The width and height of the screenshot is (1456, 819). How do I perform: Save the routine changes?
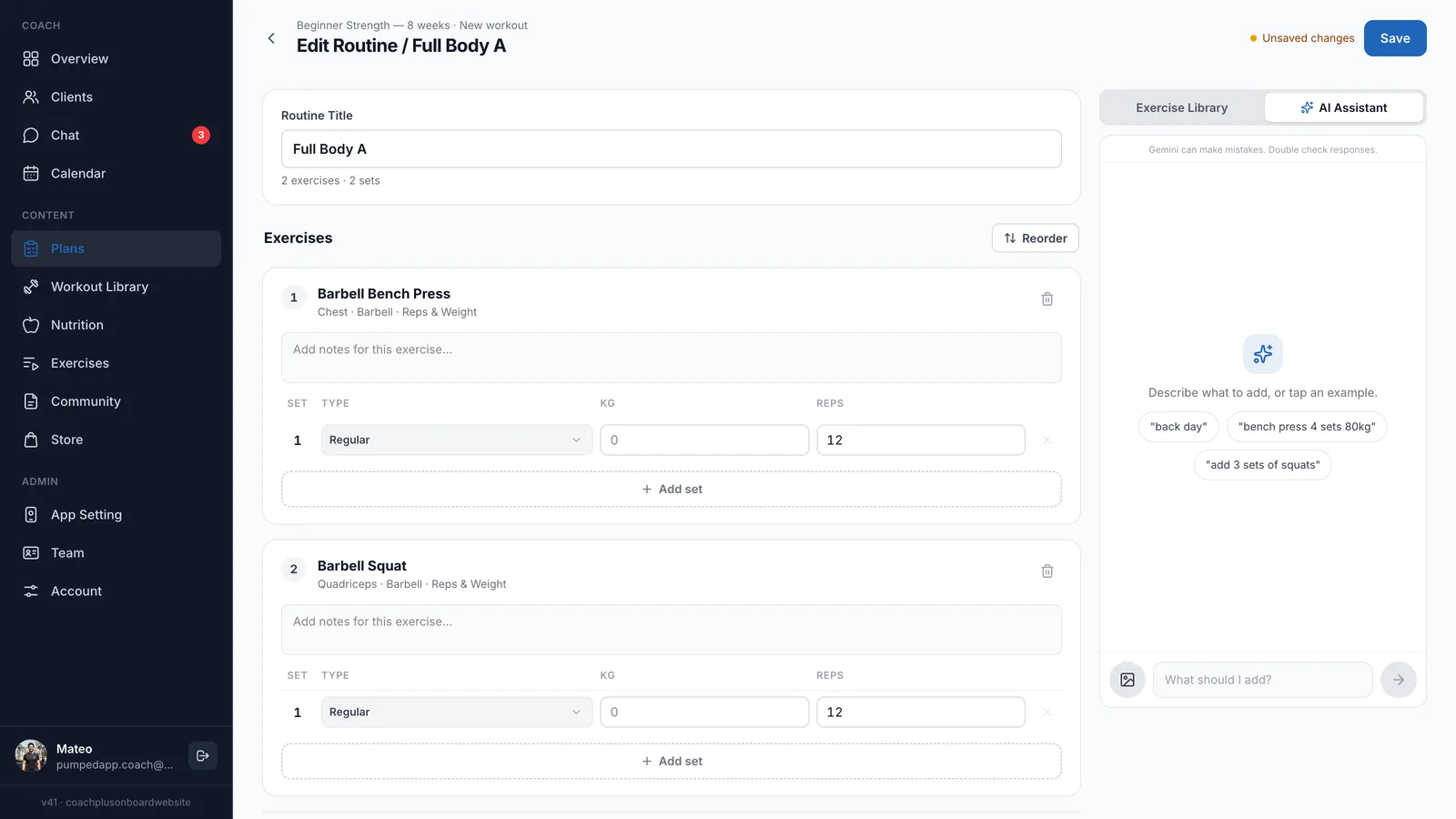[x=1395, y=38]
